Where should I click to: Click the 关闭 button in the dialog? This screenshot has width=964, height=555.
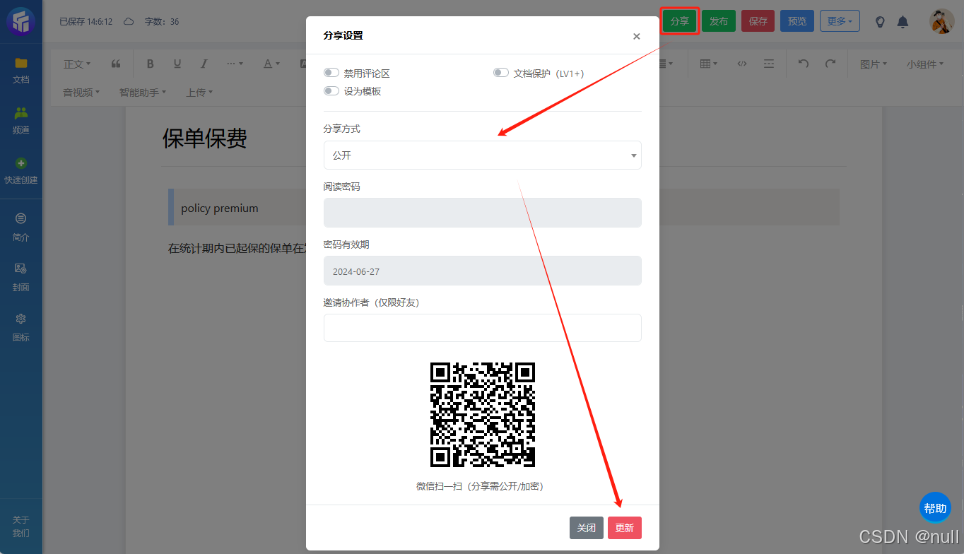click(x=586, y=528)
